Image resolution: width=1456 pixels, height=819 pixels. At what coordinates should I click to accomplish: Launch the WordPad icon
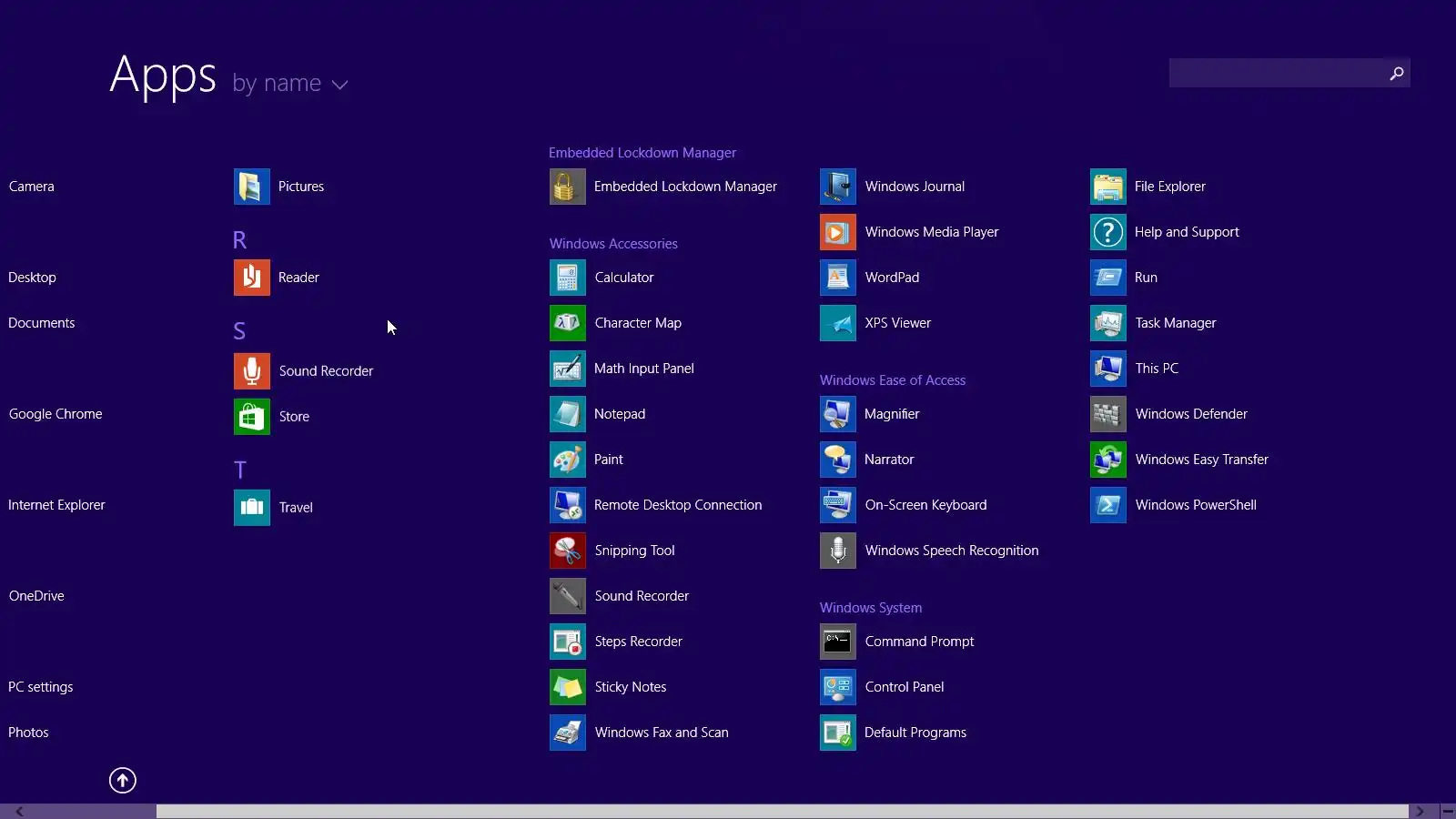838,278
